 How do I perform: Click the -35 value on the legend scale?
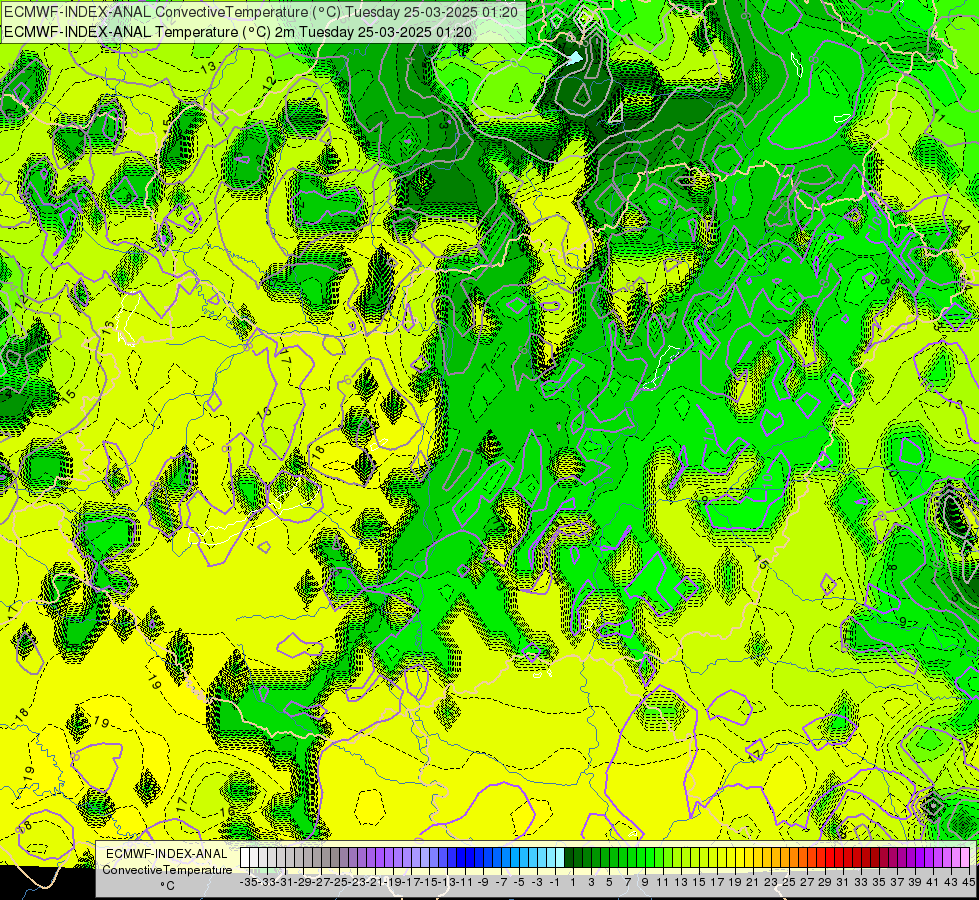249,882
